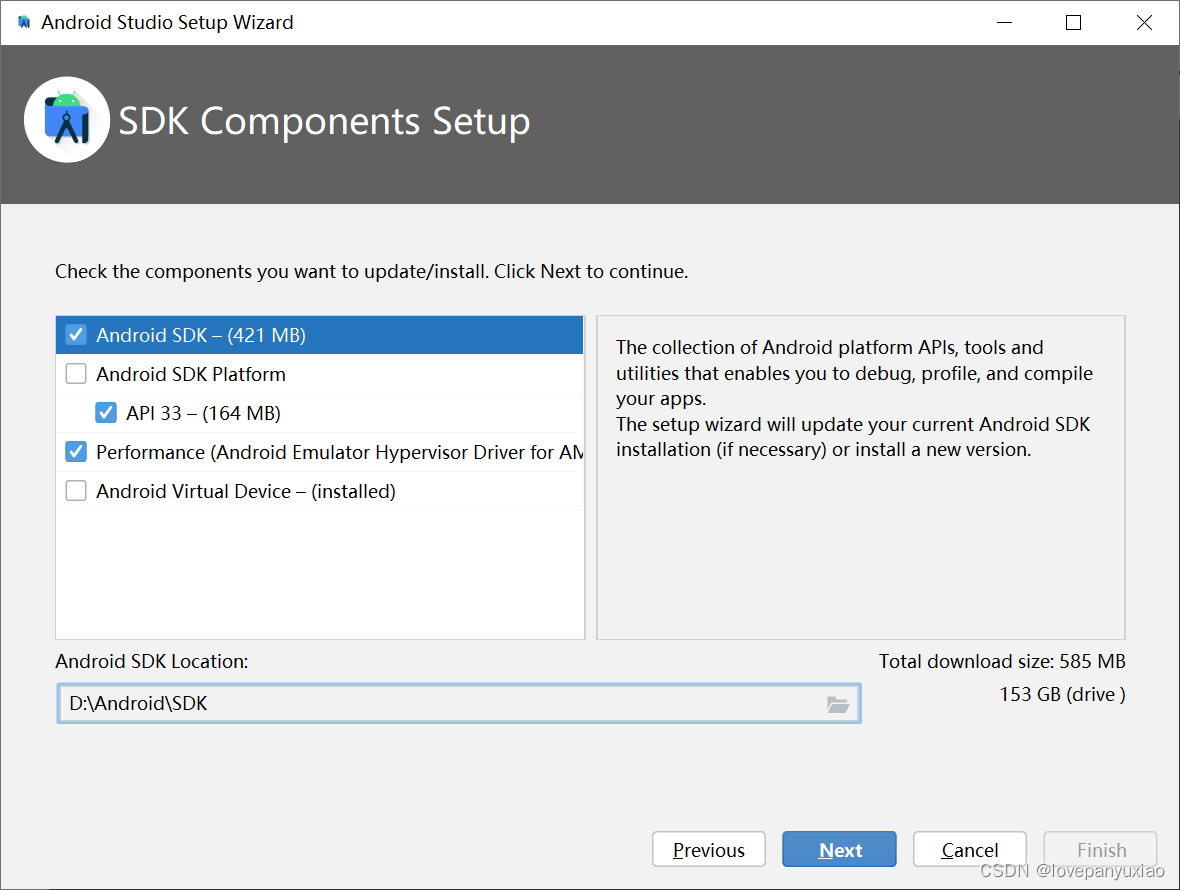Uncheck the API 33 checkbox

tap(106, 413)
